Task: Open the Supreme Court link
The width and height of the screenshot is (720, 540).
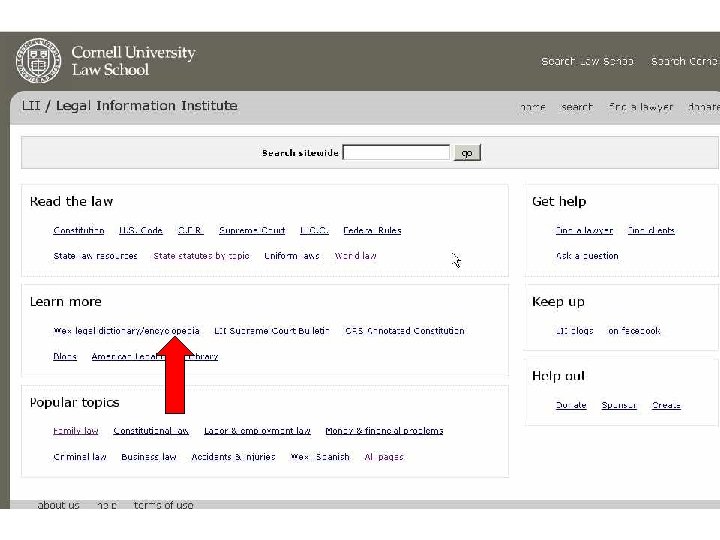Action: 252,231
